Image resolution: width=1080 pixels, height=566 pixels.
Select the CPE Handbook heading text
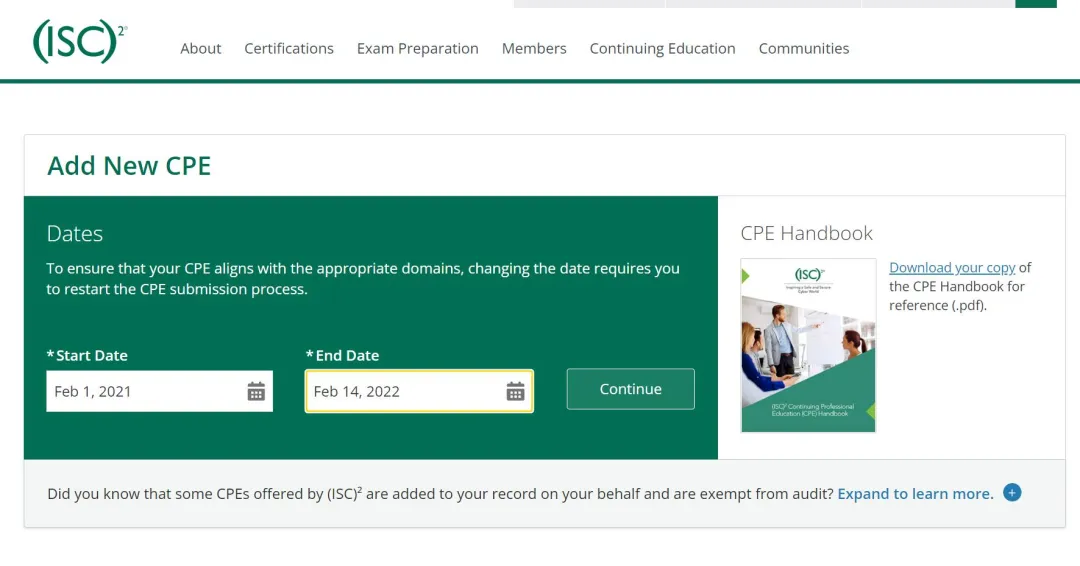[807, 233]
